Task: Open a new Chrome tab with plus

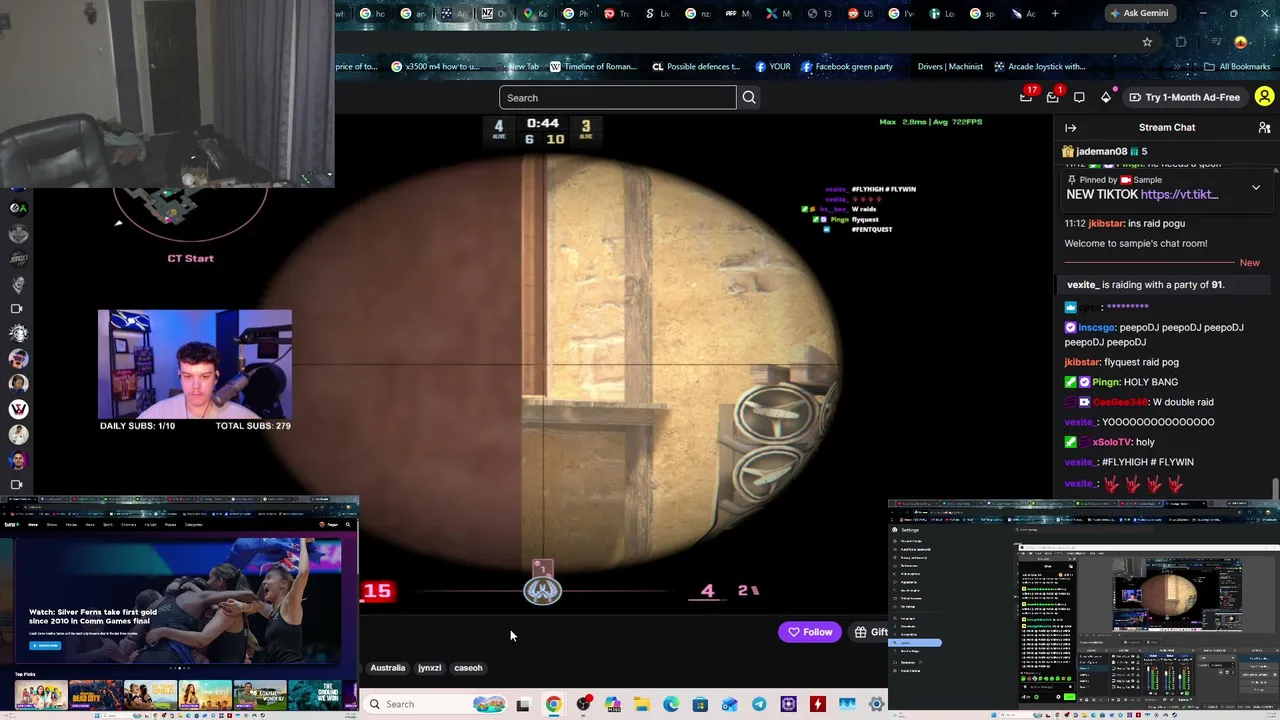Action: point(1055,13)
